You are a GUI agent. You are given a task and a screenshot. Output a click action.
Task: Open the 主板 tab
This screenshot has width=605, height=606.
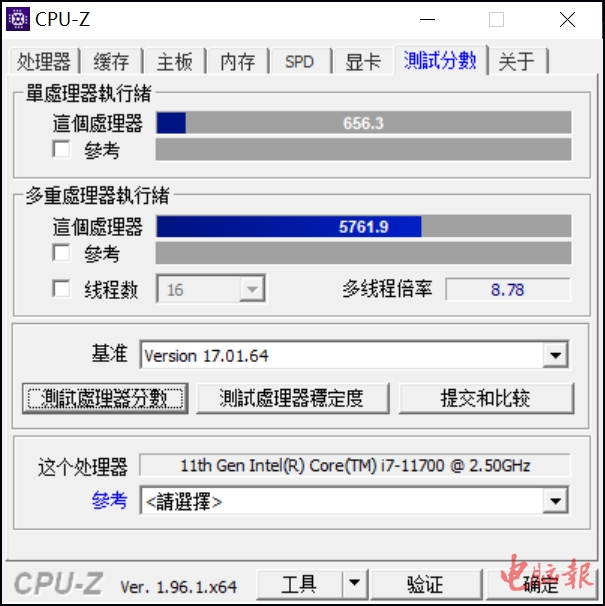tap(175, 61)
